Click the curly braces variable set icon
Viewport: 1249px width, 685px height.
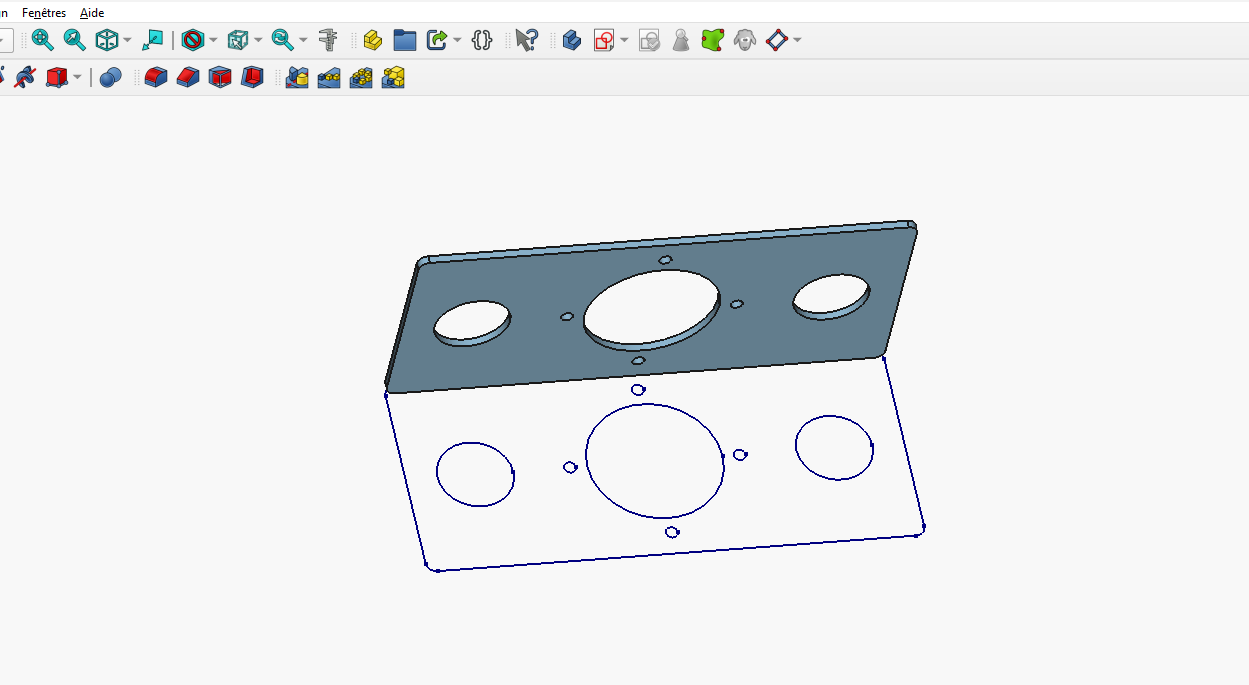[482, 40]
